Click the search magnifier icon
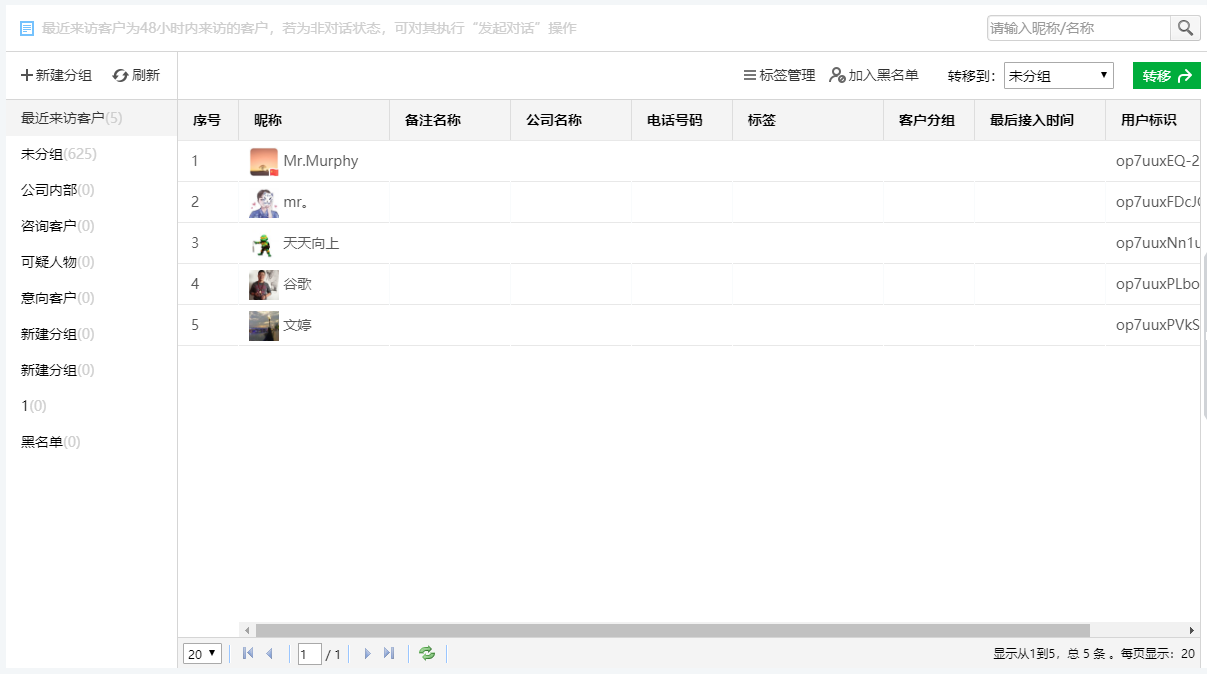Screen dimensions: 1207x674 click(x=1185, y=28)
